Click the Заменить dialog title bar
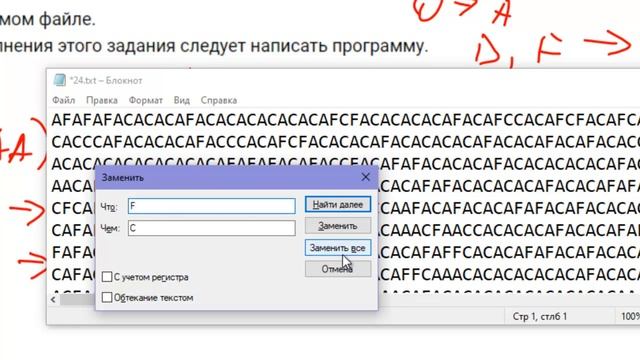The width and height of the screenshot is (640, 360). (x=237, y=178)
